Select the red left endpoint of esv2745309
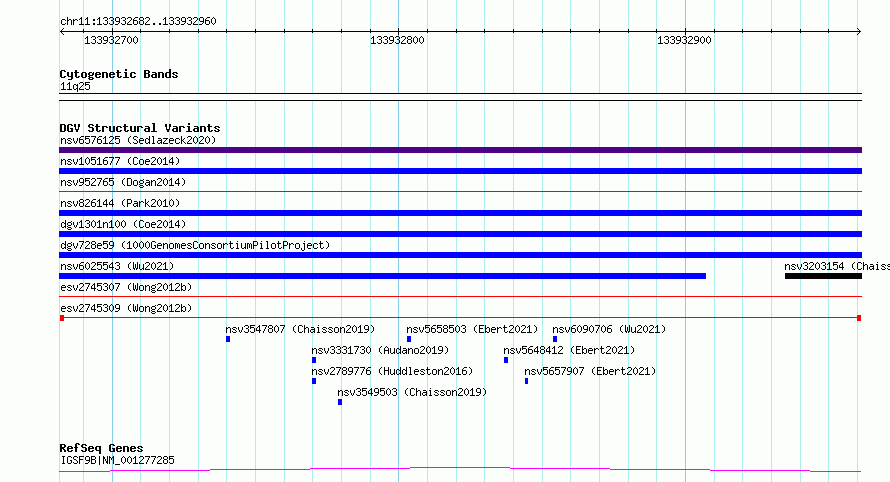 (62, 318)
